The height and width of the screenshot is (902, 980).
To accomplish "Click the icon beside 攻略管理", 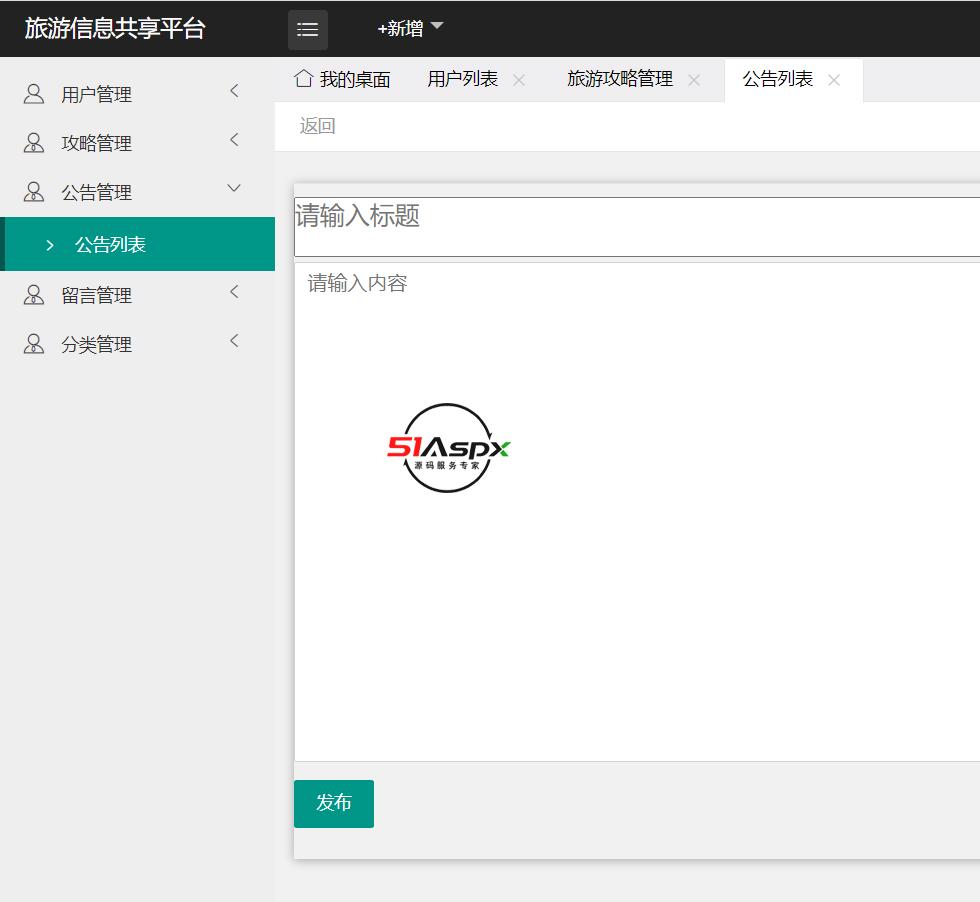I will 34,143.
